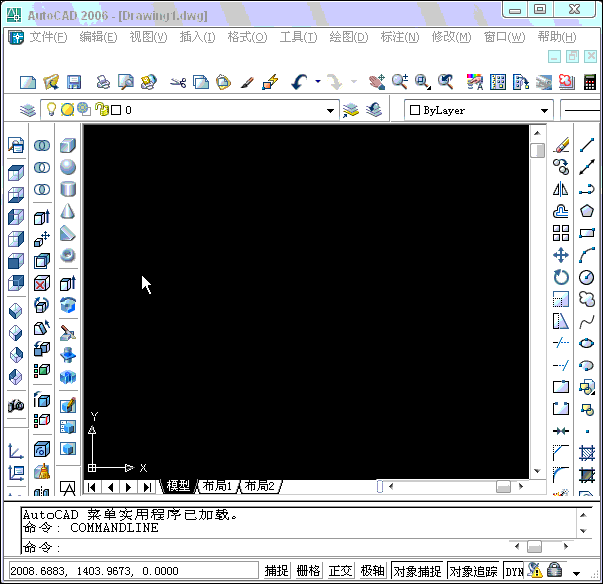Open the 绘图(D) menu
The image size is (603, 584).
[x=349, y=37]
